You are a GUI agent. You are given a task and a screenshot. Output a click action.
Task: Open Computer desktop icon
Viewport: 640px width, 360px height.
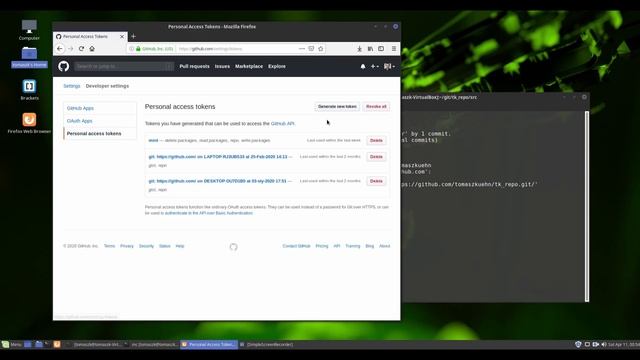29,30
